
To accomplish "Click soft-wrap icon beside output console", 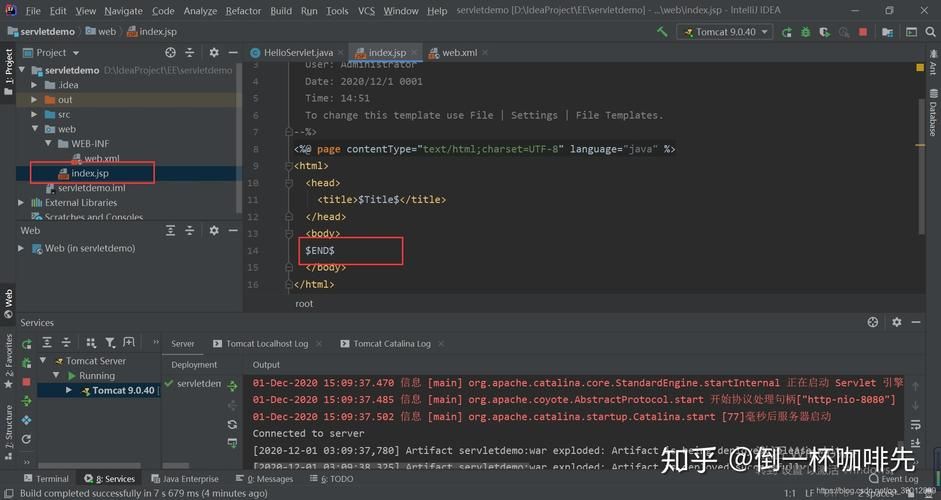I will (x=915, y=424).
